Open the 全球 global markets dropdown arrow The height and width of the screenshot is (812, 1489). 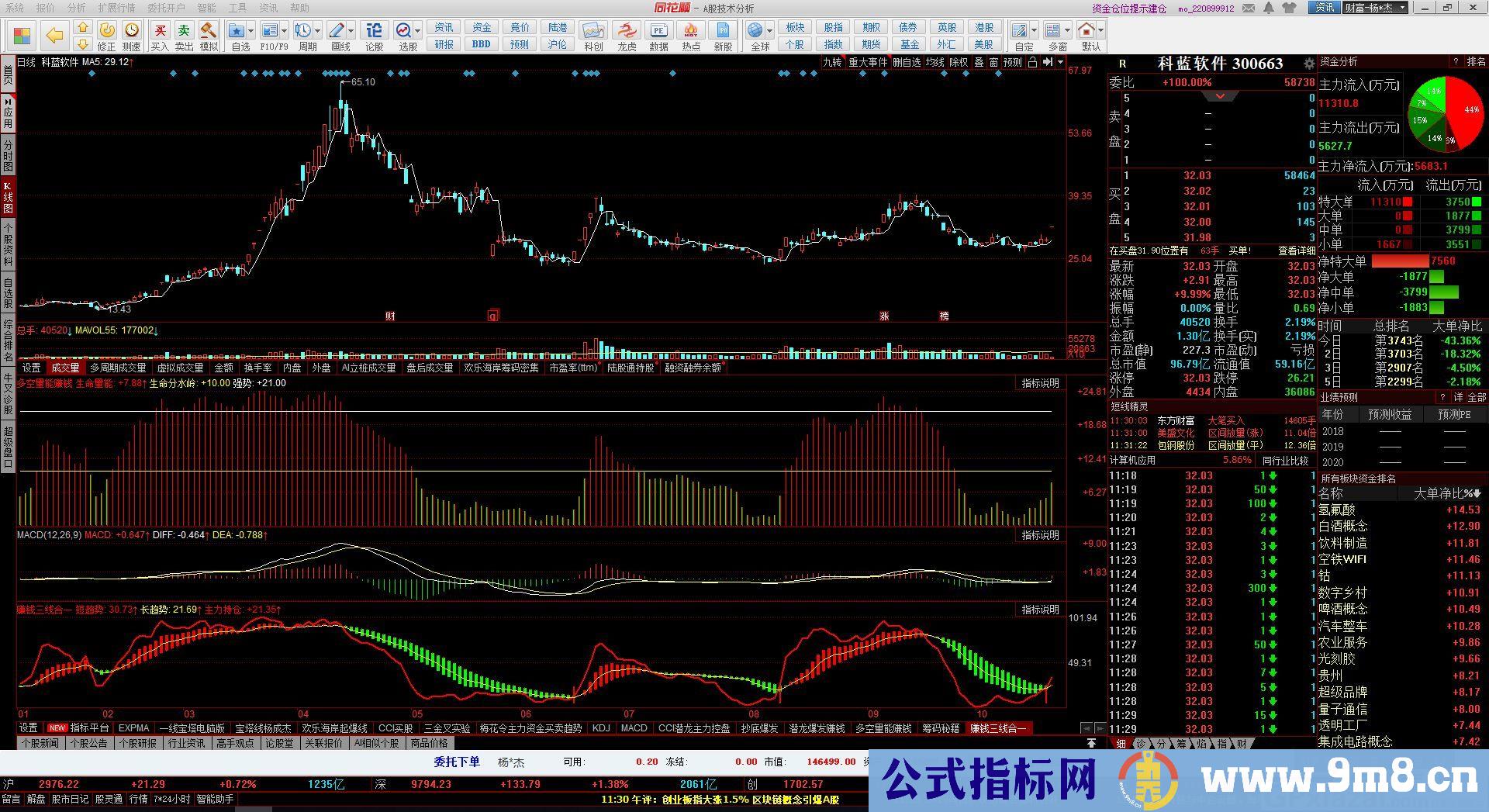[769, 31]
